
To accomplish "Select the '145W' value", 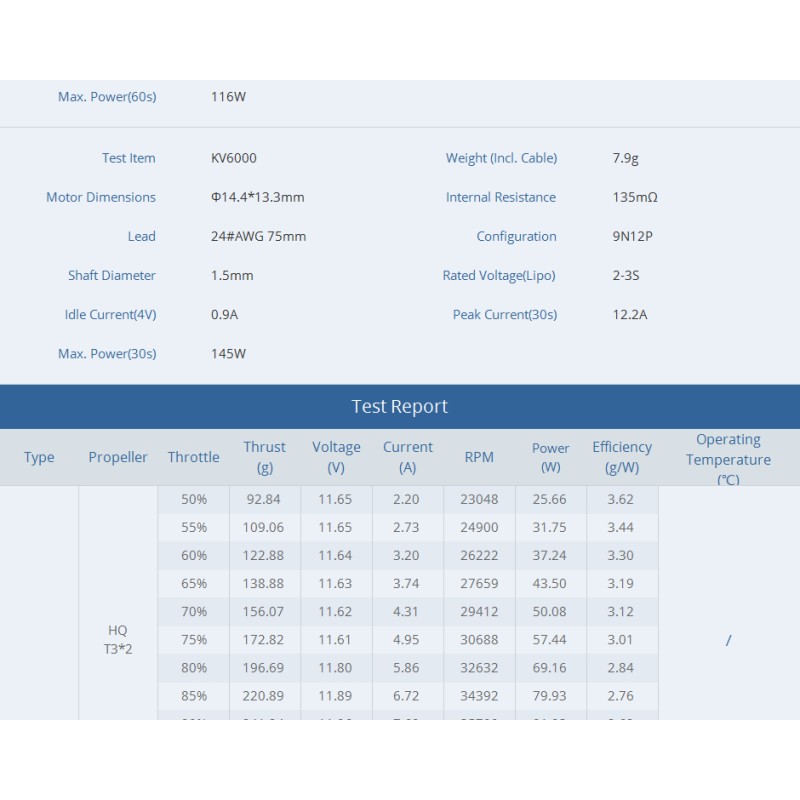I will coord(229,354).
